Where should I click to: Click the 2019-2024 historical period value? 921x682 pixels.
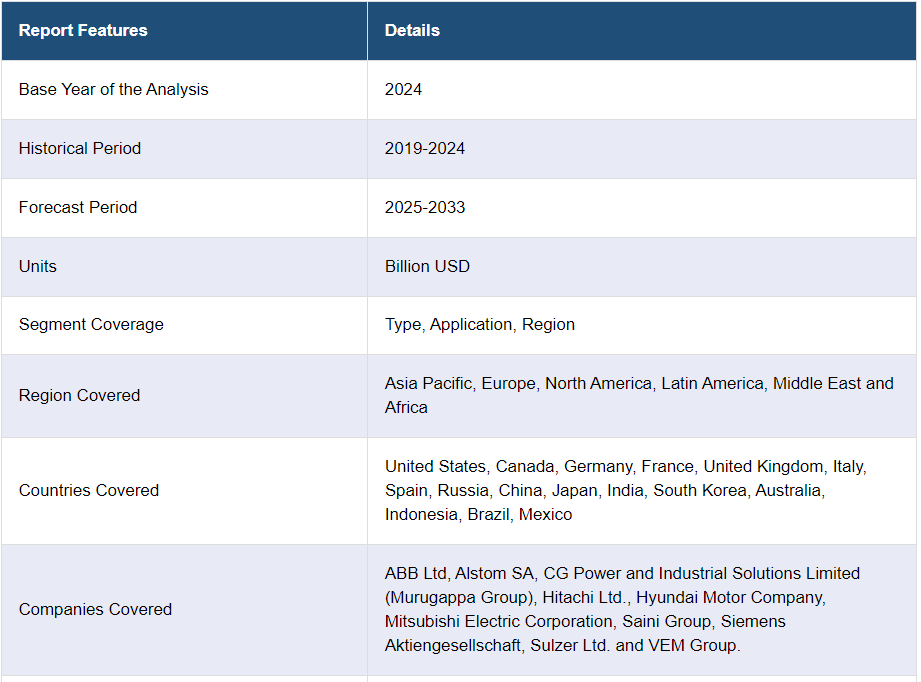tap(425, 148)
